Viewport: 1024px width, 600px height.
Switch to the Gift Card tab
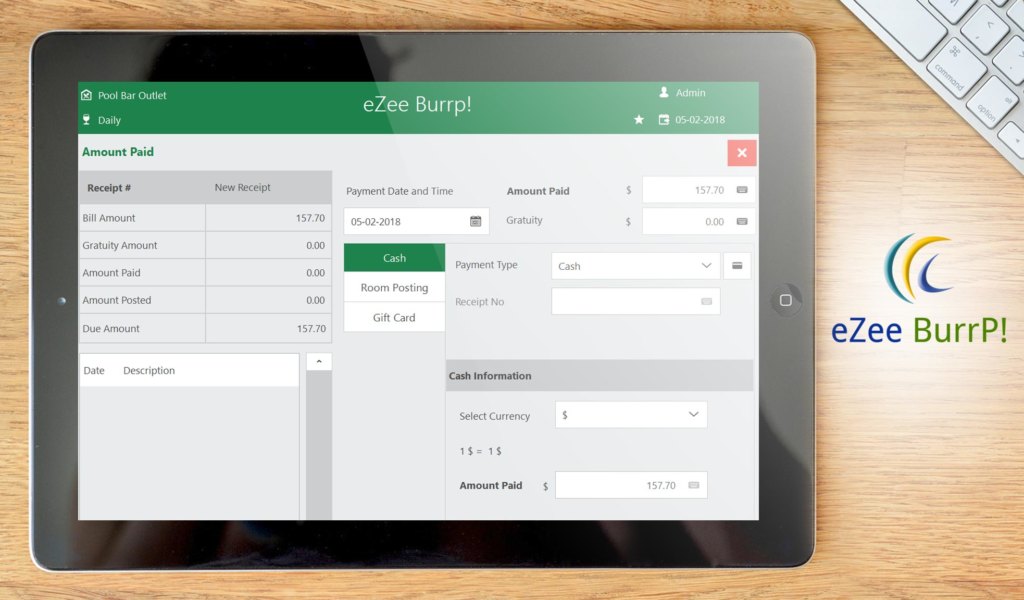point(394,318)
